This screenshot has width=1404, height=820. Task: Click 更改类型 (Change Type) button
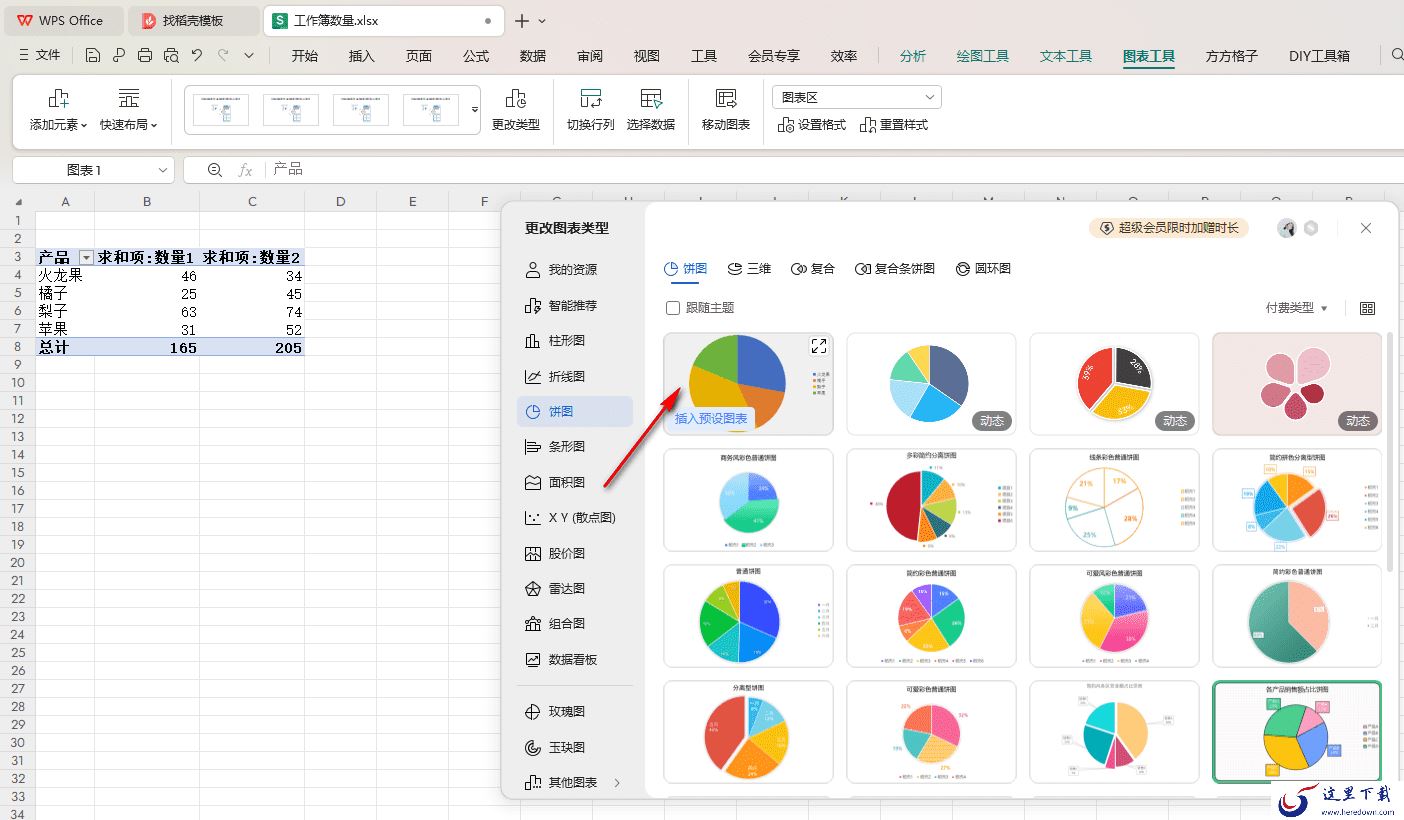tap(516, 110)
